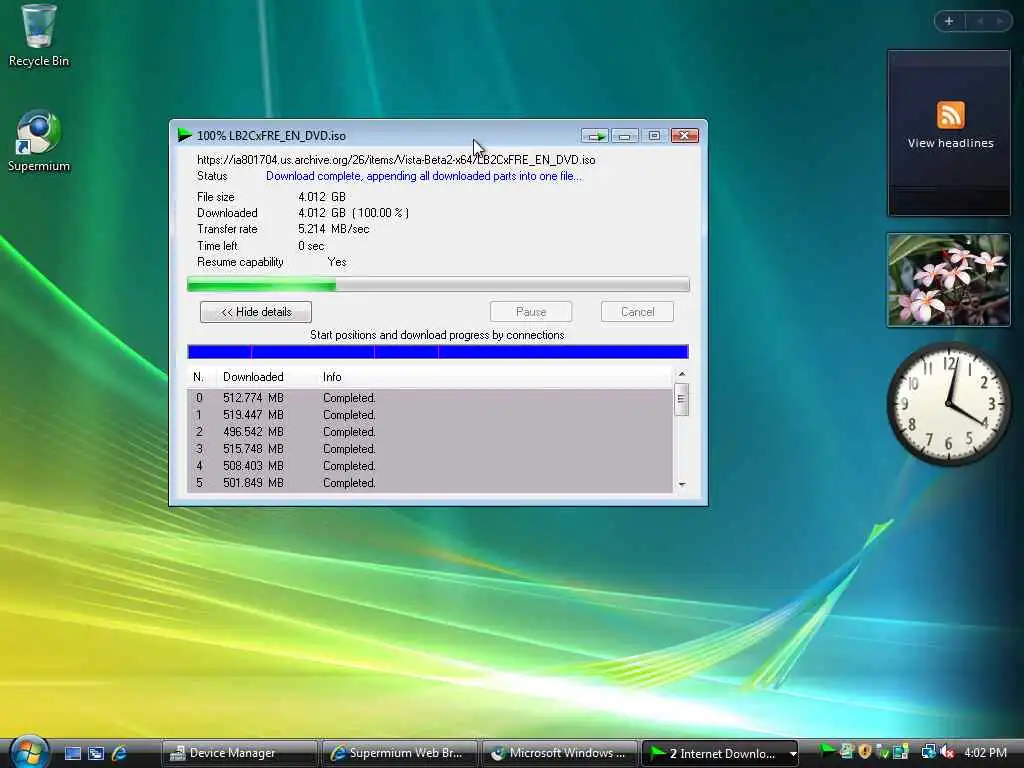Screen dimensions: 1024x768
Task: Click the IDM green flag title bar icon
Action: [x=184, y=135]
